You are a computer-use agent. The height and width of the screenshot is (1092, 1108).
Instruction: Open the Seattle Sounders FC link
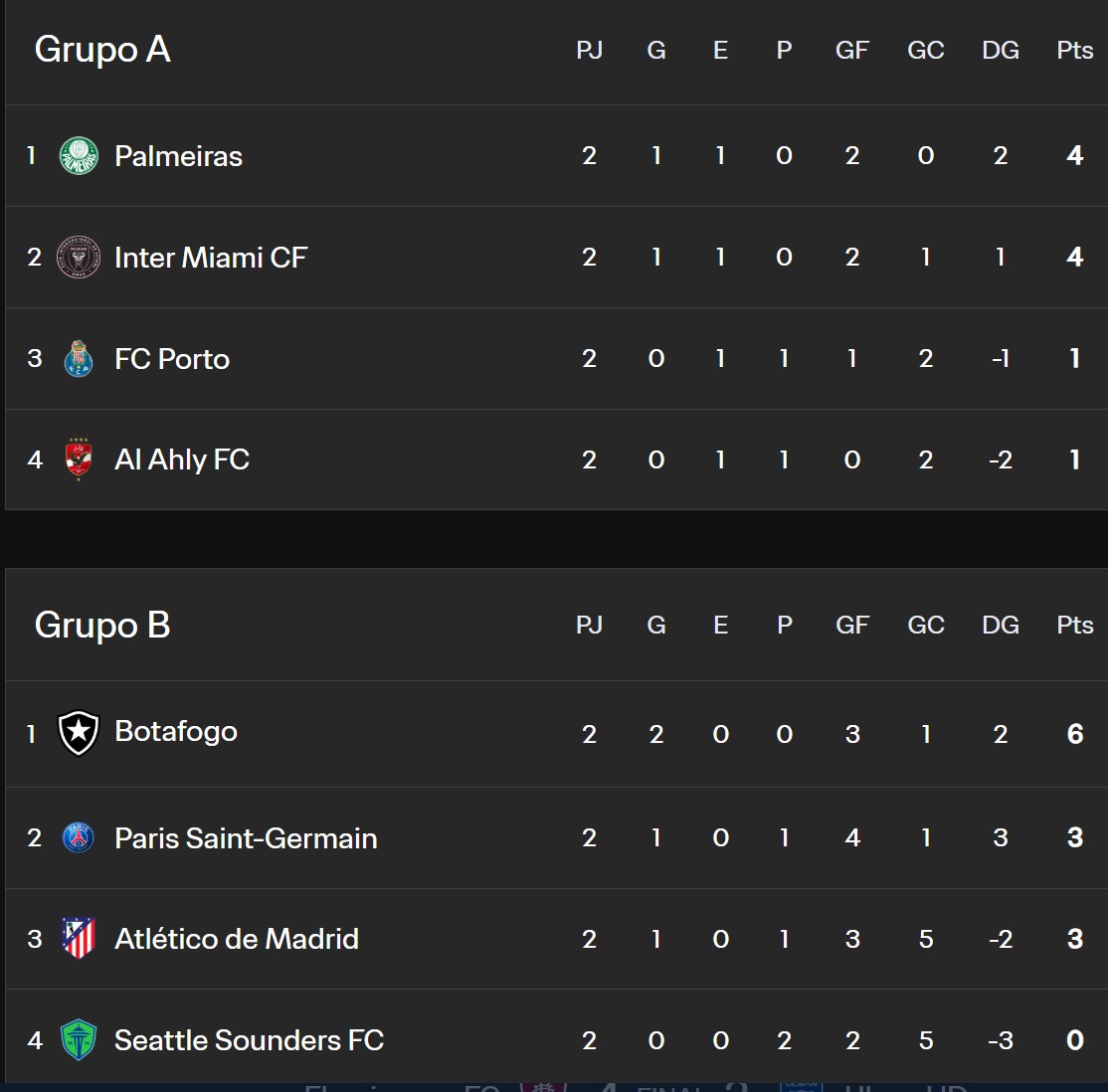pyautogui.click(x=249, y=1040)
